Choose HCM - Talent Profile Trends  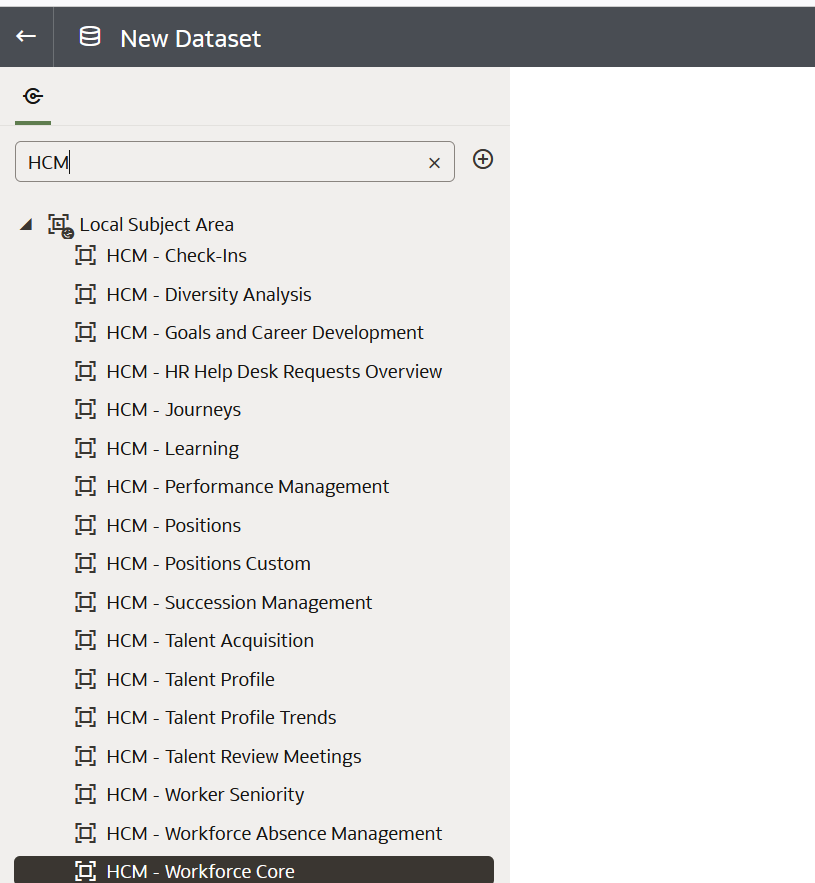click(221, 717)
